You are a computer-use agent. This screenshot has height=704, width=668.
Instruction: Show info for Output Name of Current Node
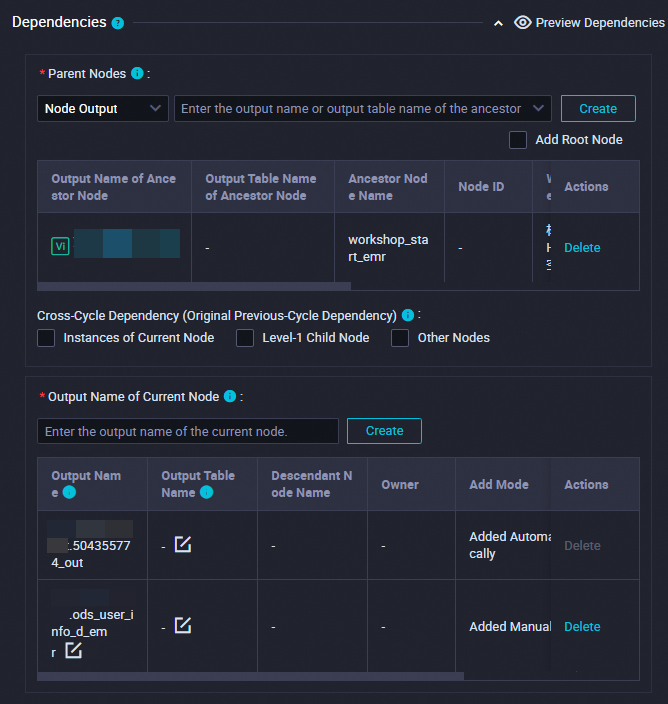[x=230, y=396]
